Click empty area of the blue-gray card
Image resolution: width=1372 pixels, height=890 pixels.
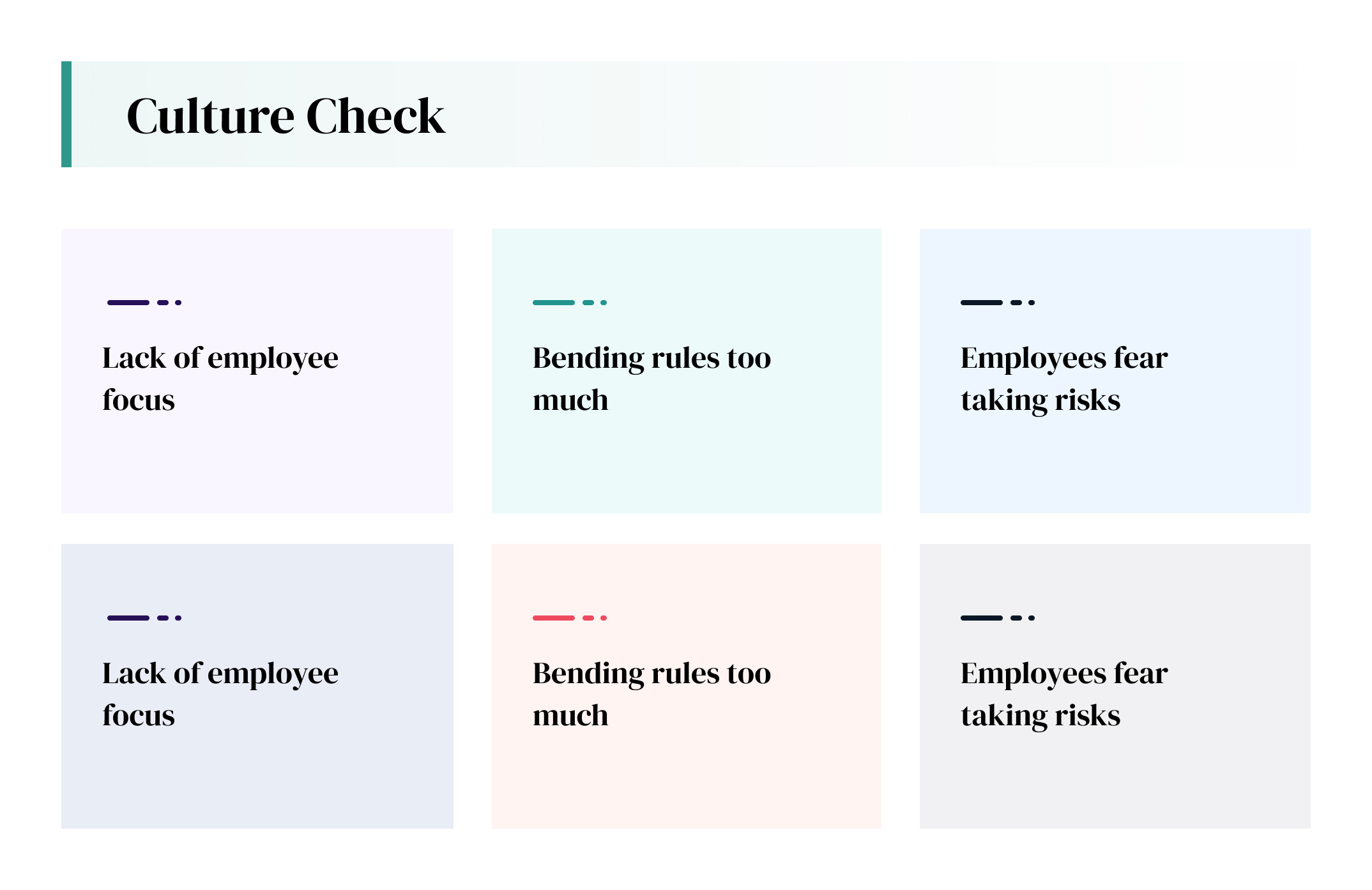257,781
